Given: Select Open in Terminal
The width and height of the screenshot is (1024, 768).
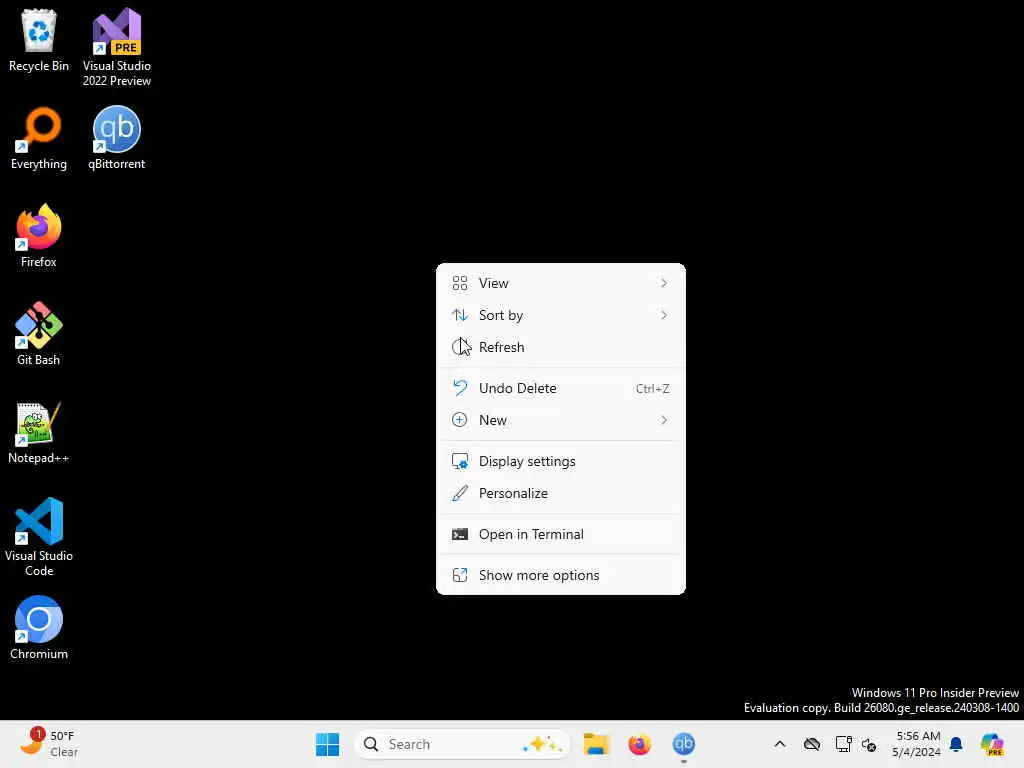Looking at the screenshot, I should pos(560,534).
